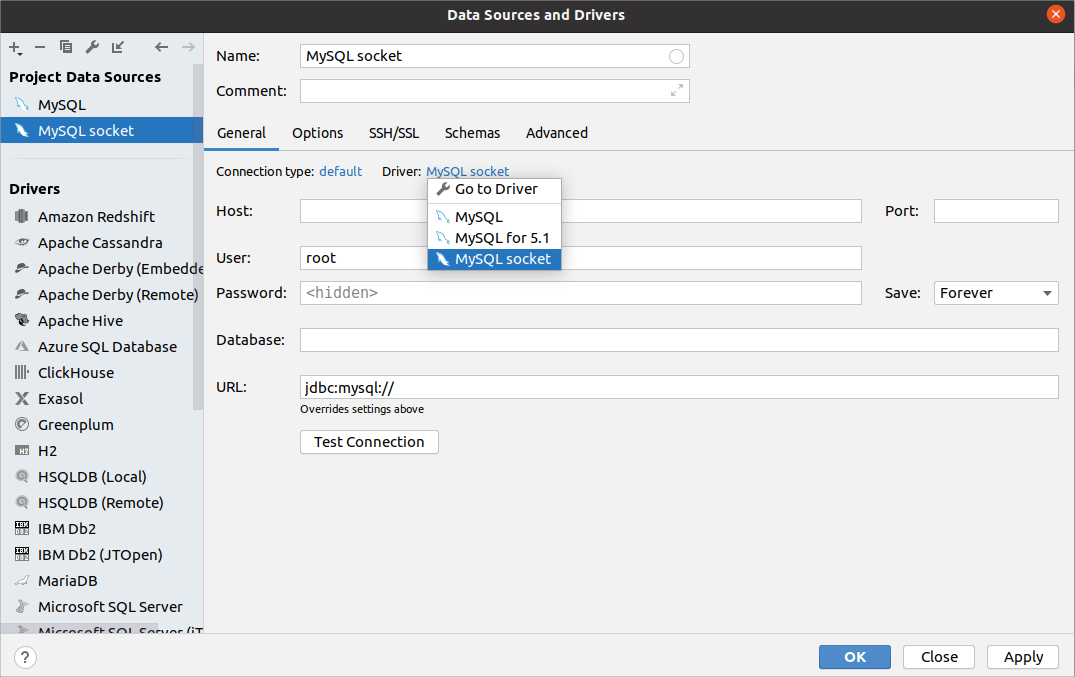This screenshot has height=677, width=1075.
Task: Confirm settings with OK
Action: [854, 657]
